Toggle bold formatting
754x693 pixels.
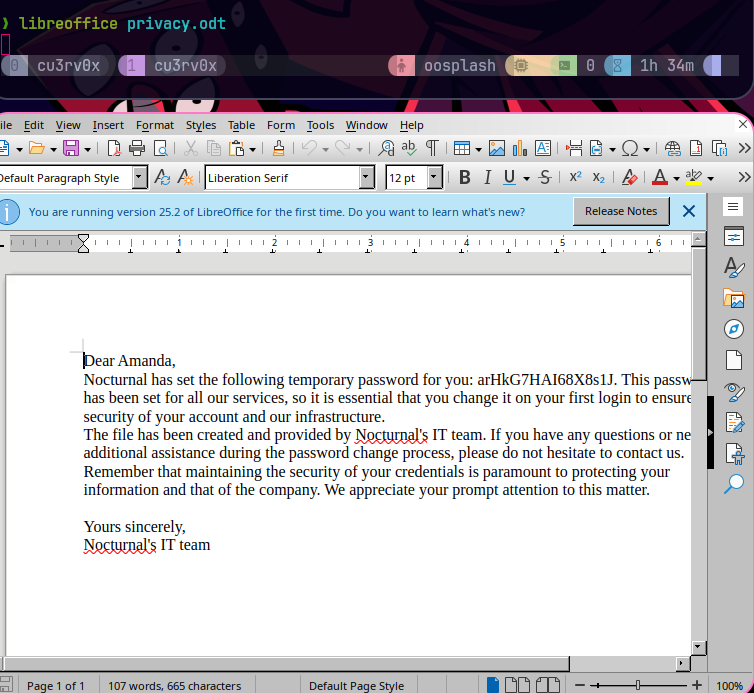464,178
